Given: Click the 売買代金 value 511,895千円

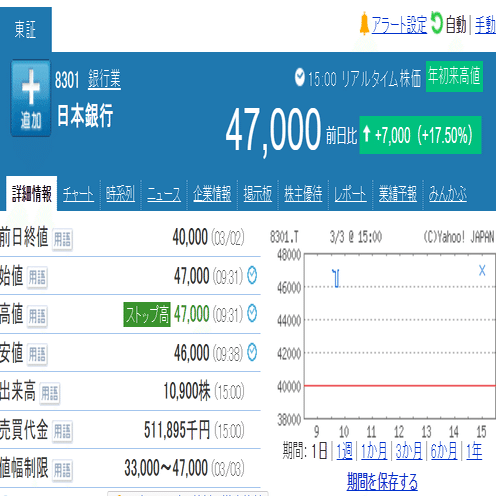Looking at the screenshot, I should pos(177,430).
